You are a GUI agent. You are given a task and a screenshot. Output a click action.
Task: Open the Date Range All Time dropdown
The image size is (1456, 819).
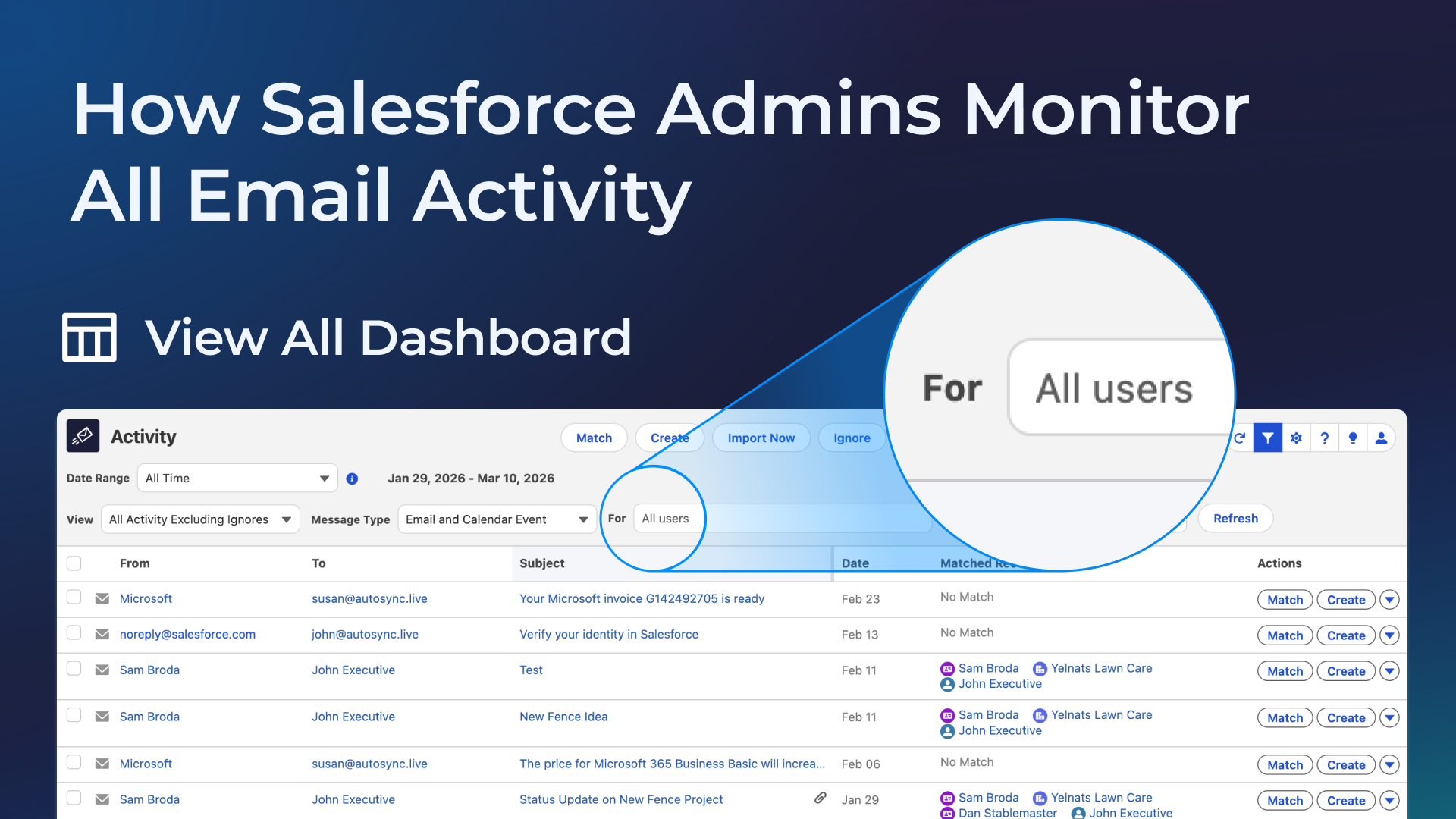237,479
